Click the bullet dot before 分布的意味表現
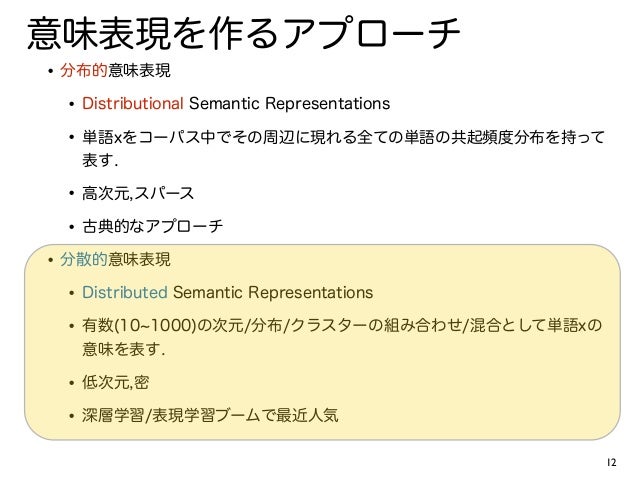Image resolution: width=638 pixels, height=479 pixels. [49, 74]
